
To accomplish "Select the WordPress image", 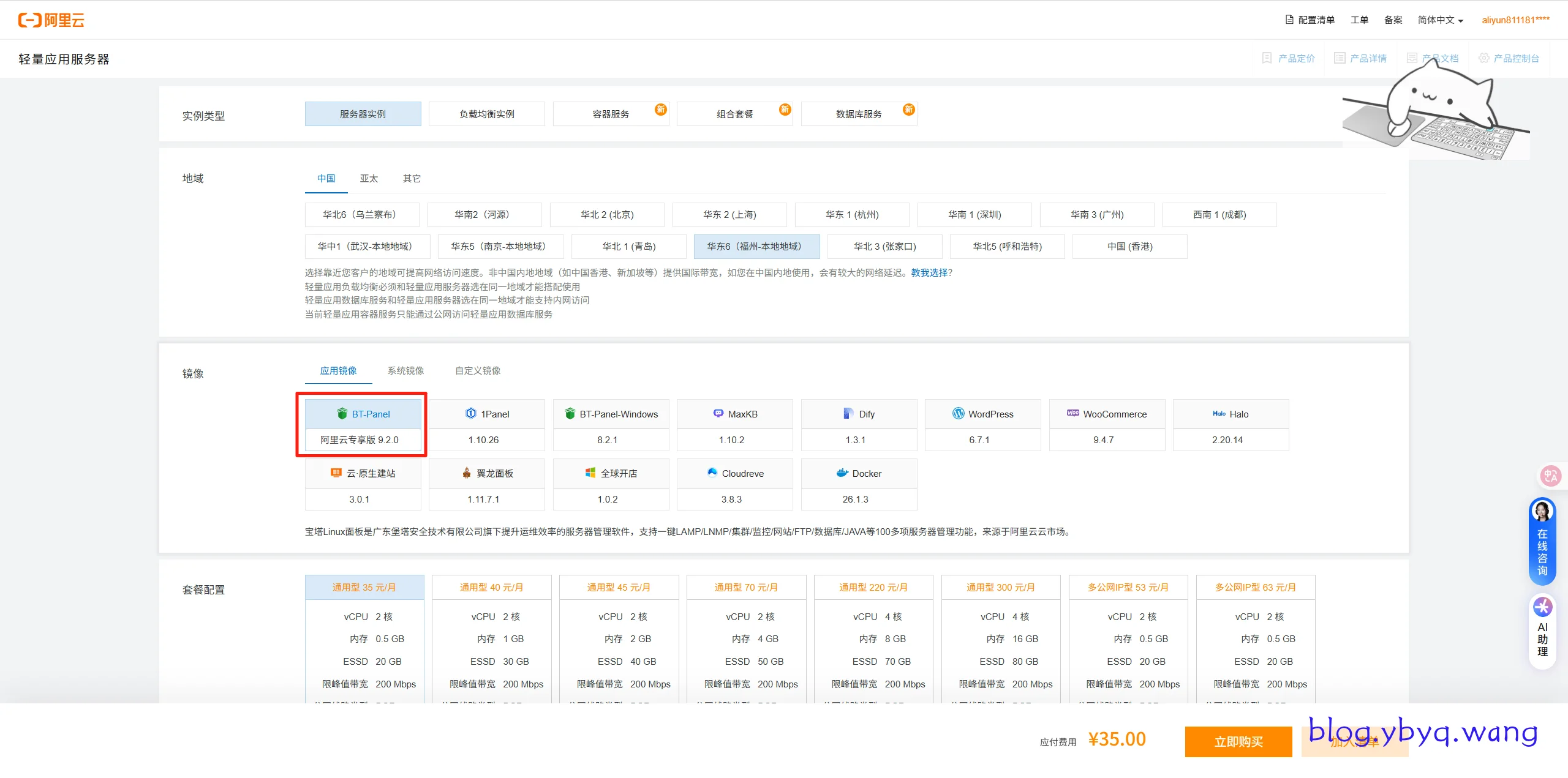I will pyautogui.click(x=982, y=414).
